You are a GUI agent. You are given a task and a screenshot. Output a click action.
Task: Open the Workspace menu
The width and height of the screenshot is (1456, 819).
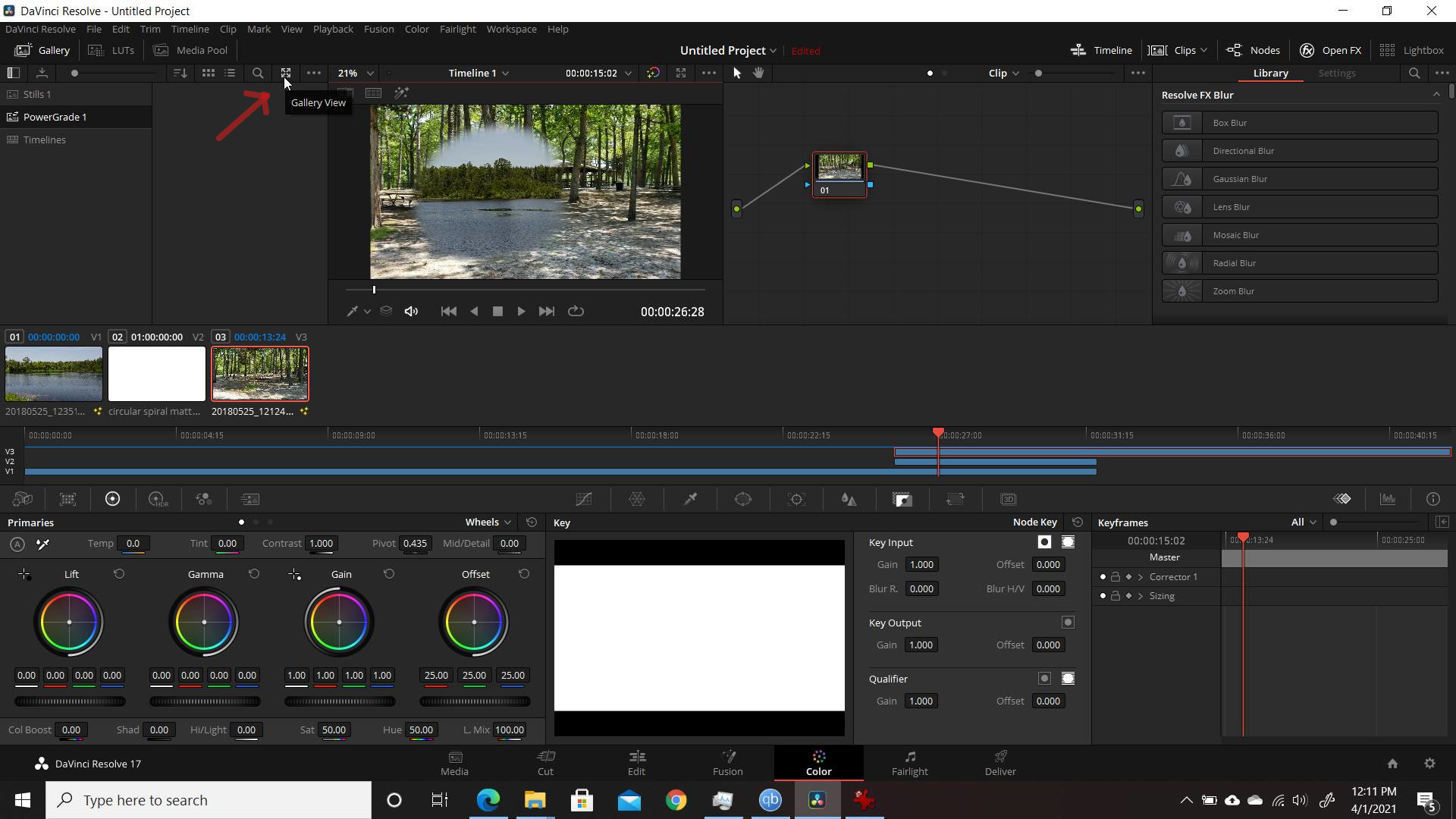pos(511,29)
